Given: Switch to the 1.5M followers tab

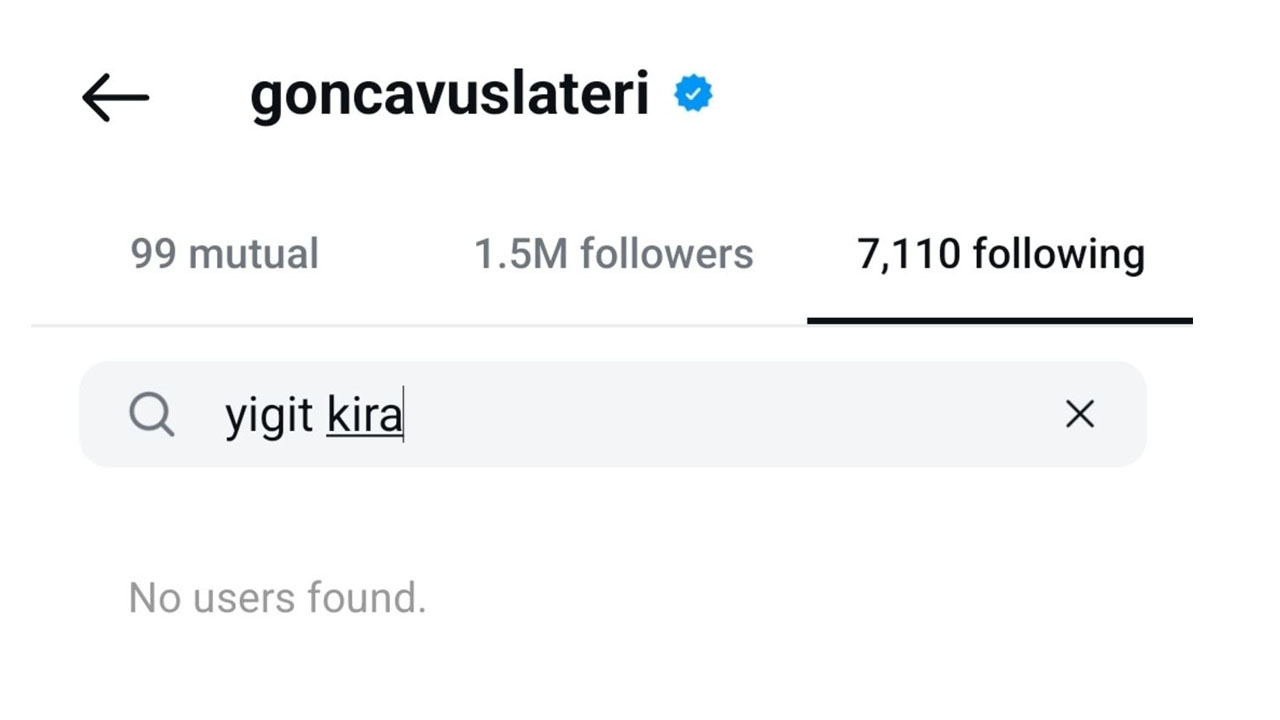Looking at the screenshot, I should (x=613, y=255).
